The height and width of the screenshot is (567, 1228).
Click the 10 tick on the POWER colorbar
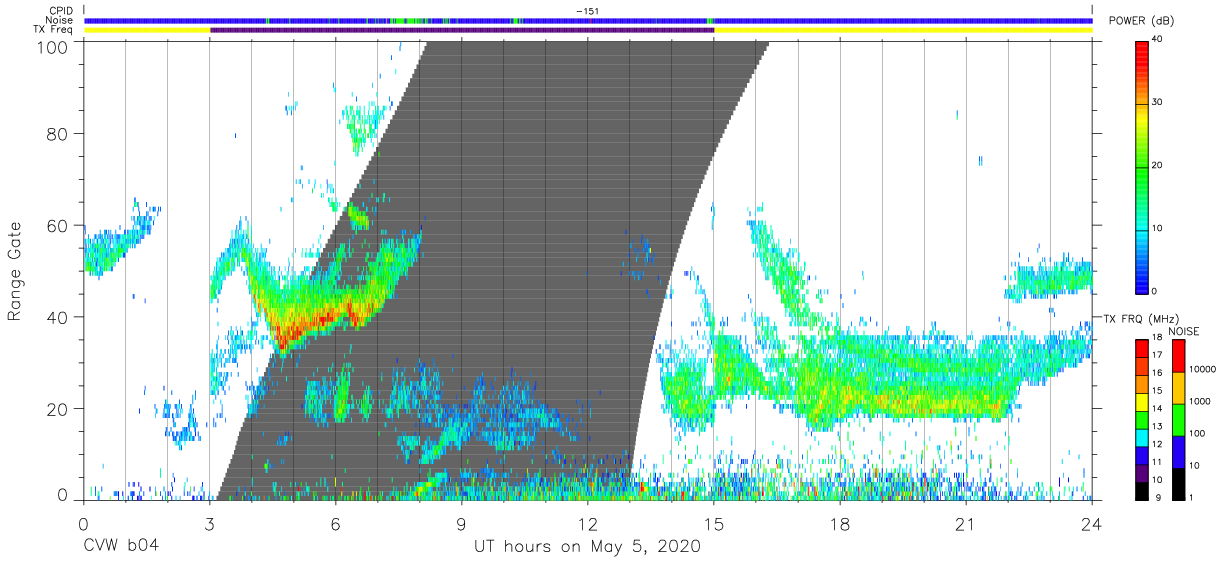point(1158,228)
